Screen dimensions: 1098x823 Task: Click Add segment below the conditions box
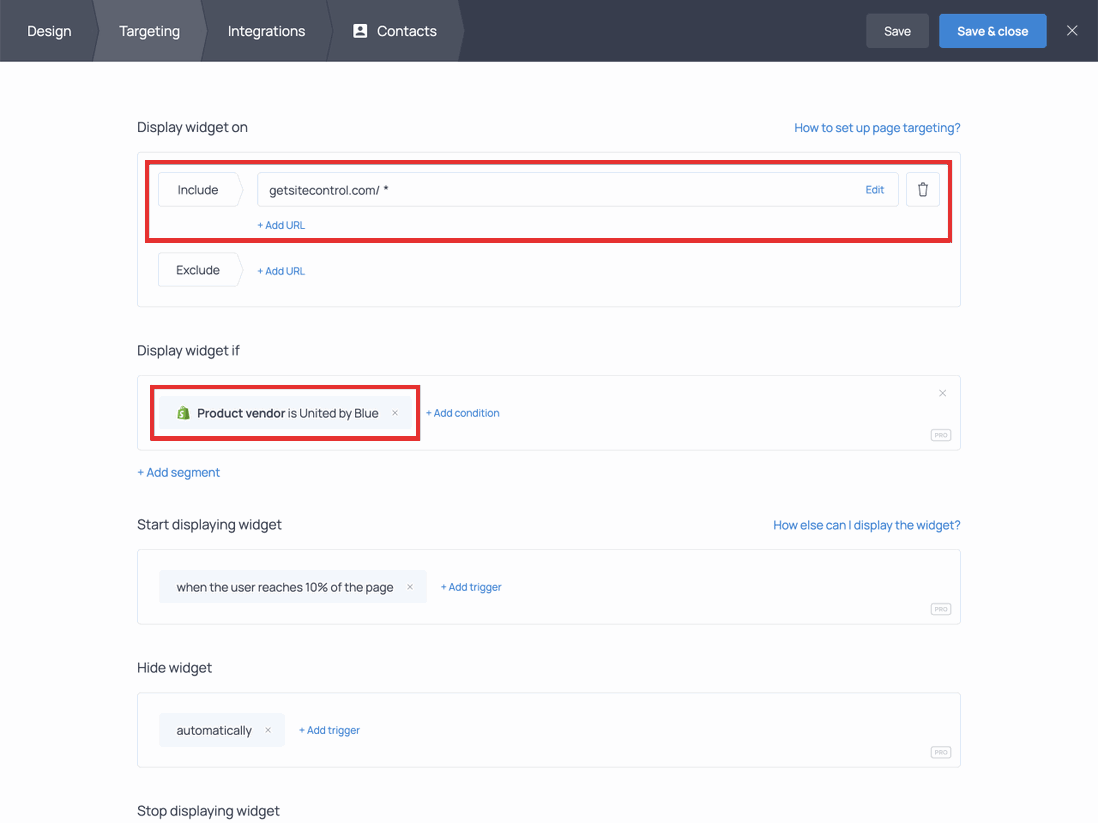coord(178,471)
